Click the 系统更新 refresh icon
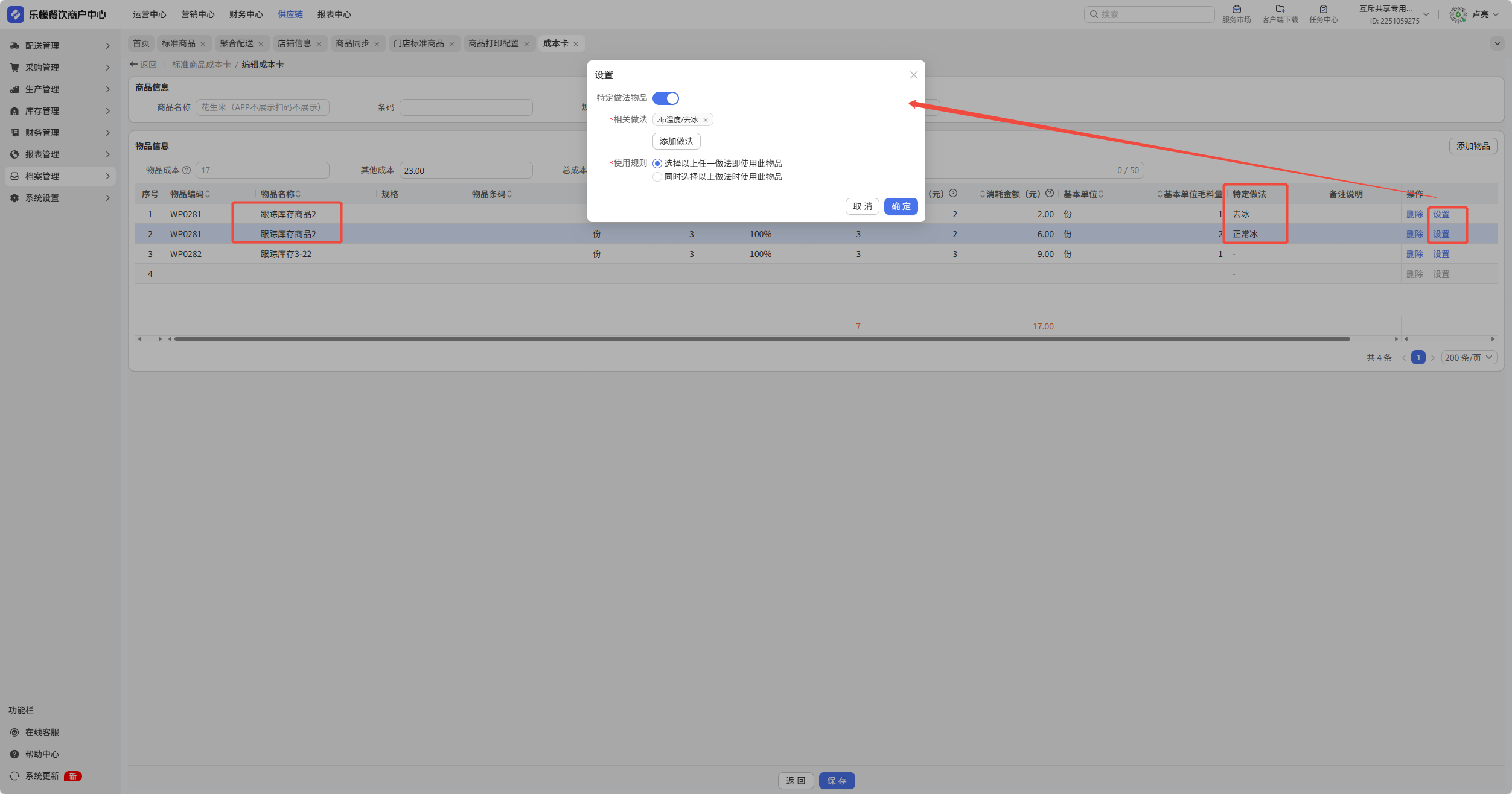Screen dimensions: 1512x794 pos(14,776)
